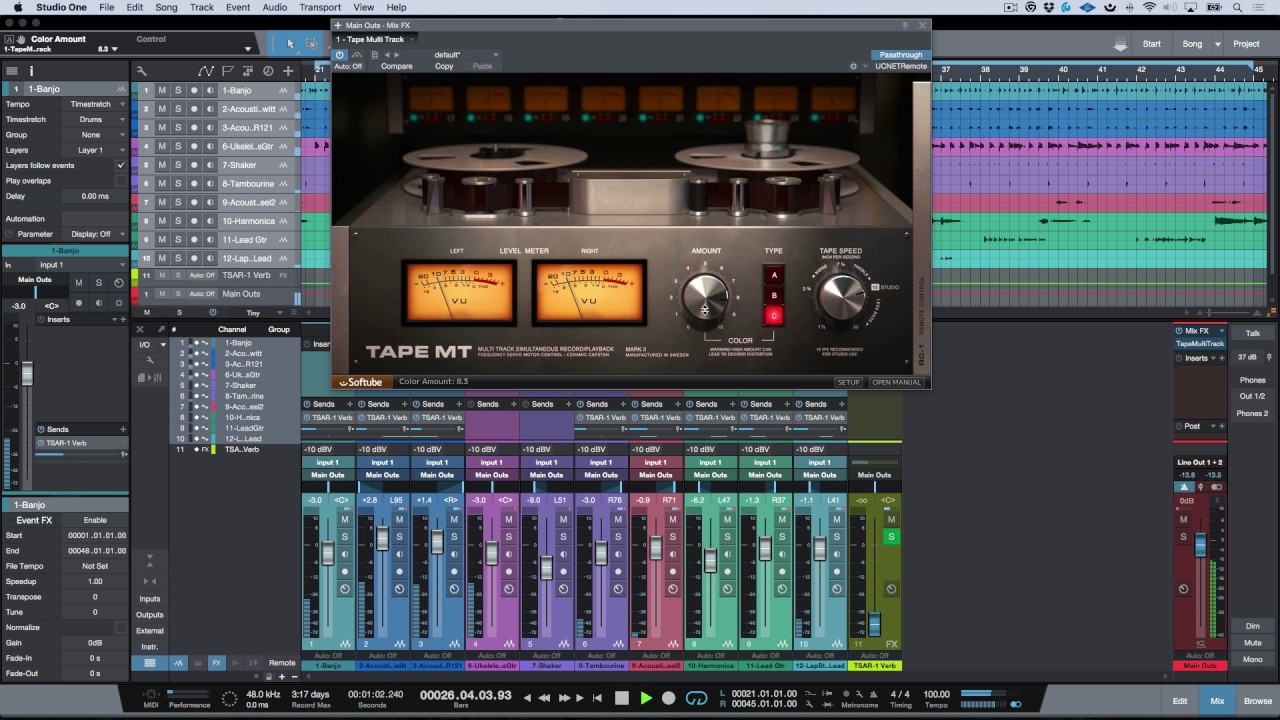
Task: Select the Arrow tool
Action: (x=290, y=43)
